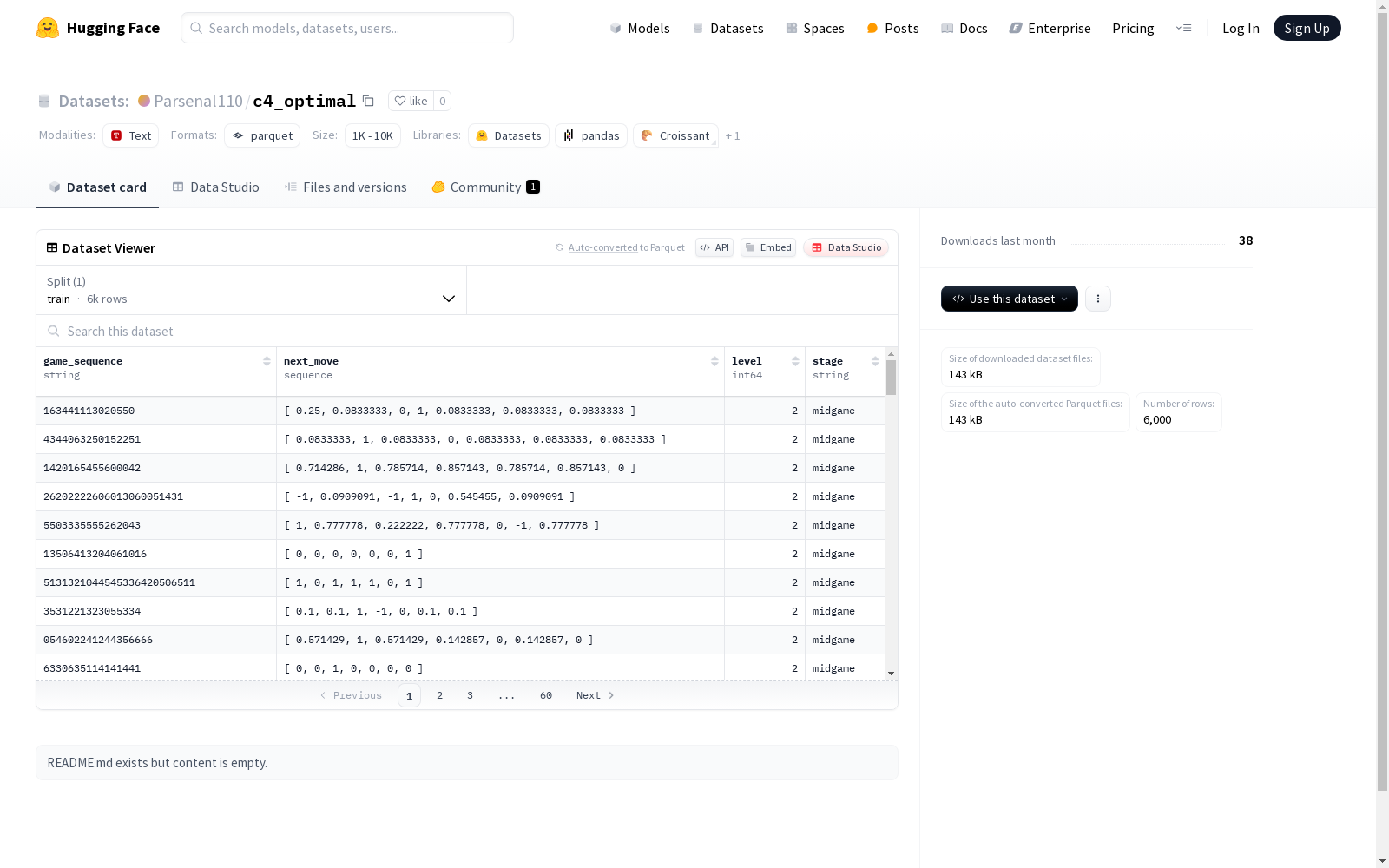The image size is (1389, 868).
Task: Open the Spaces menu item
Action: [815, 28]
